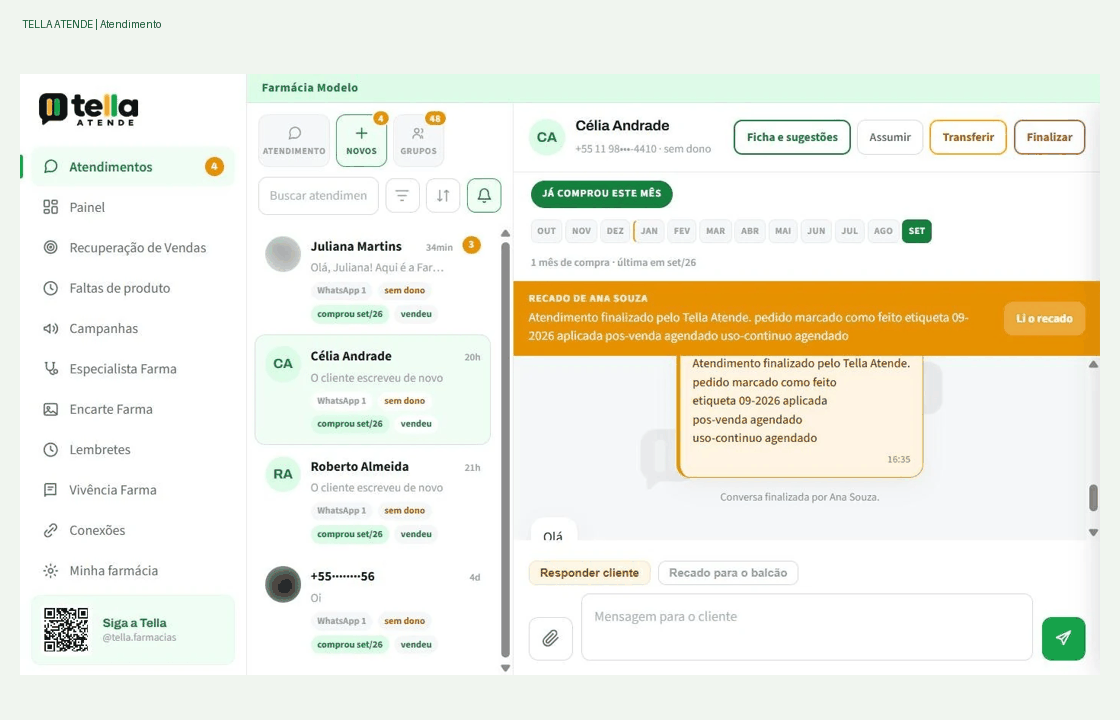Open Juliana Martins conversation
The image size is (1120, 720).
pyautogui.click(x=373, y=279)
